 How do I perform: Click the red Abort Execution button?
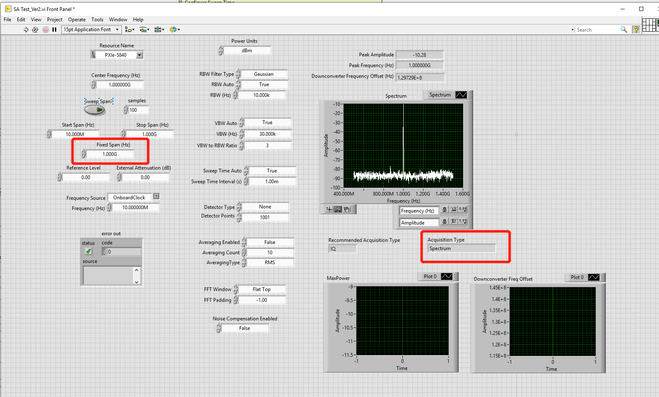(x=45, y=29)
